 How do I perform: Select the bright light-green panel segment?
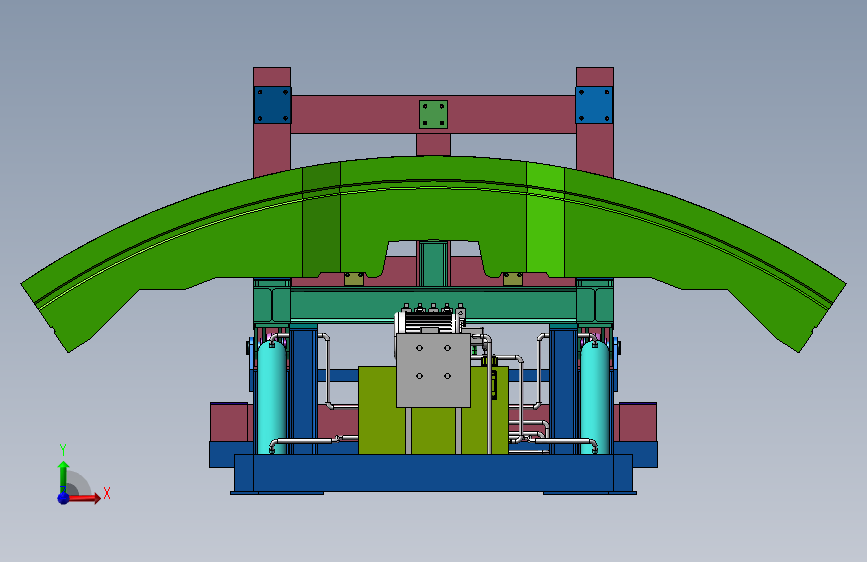coord(545,221)
